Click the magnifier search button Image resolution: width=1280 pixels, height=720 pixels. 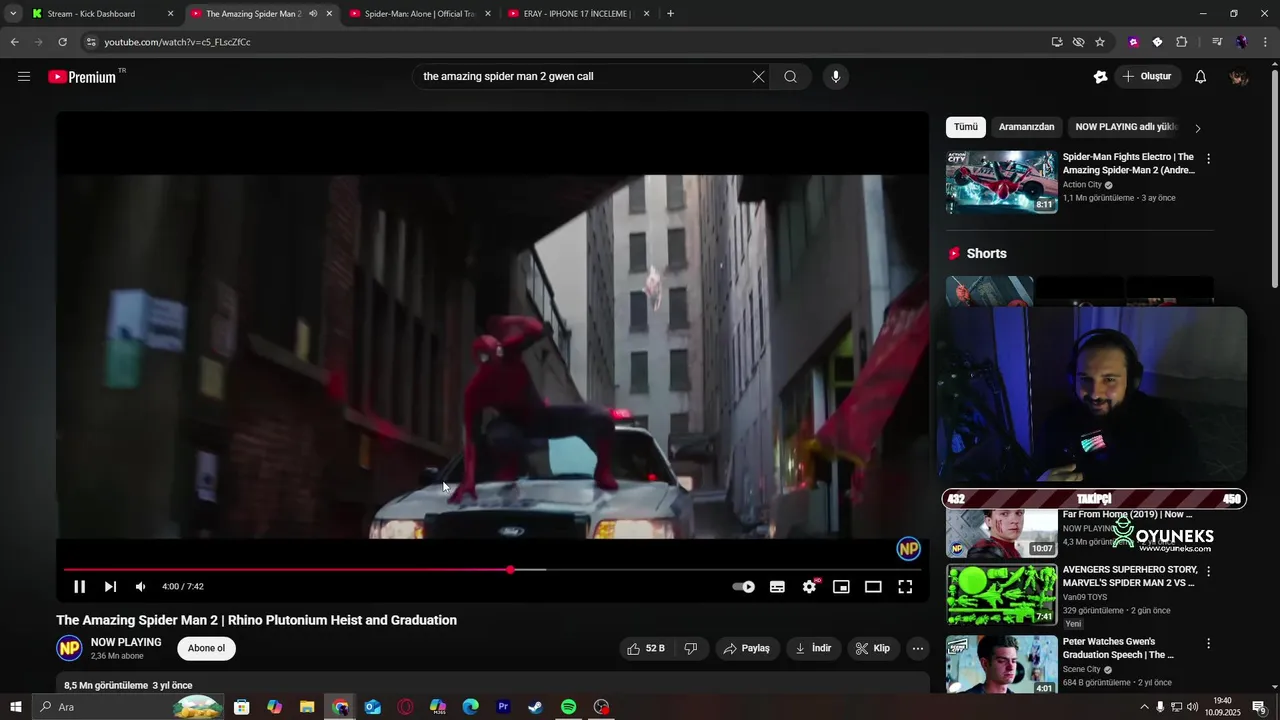(790, 77)
